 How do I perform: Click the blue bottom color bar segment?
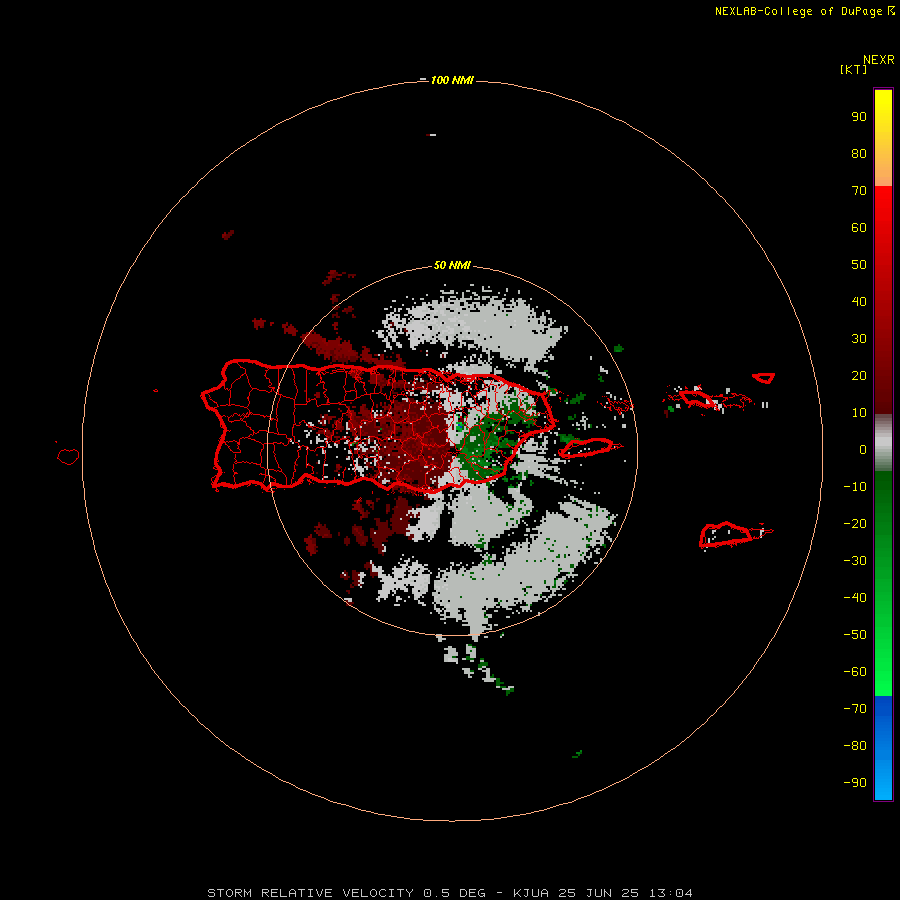883,747
